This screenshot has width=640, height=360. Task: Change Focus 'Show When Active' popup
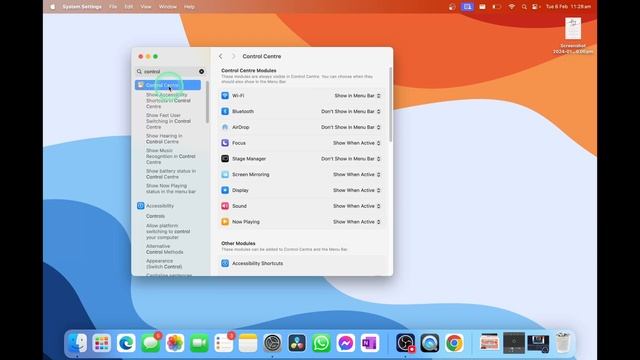pyautogui.click(x=357, y=143)
